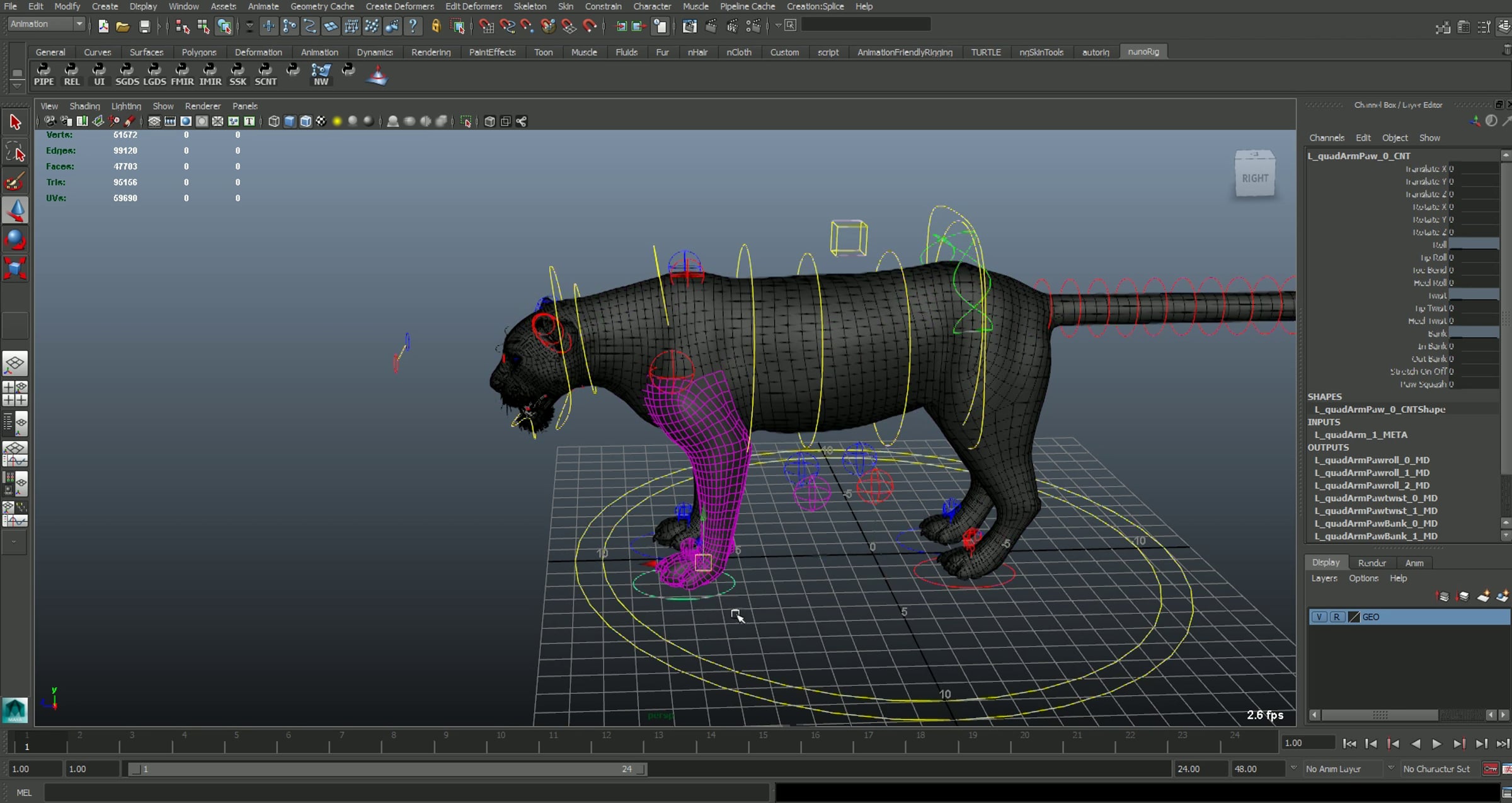The height and width of the screenshot is (803, 1512).
Task: Click the RIGHT view cube face
Action: [1254, 178]
